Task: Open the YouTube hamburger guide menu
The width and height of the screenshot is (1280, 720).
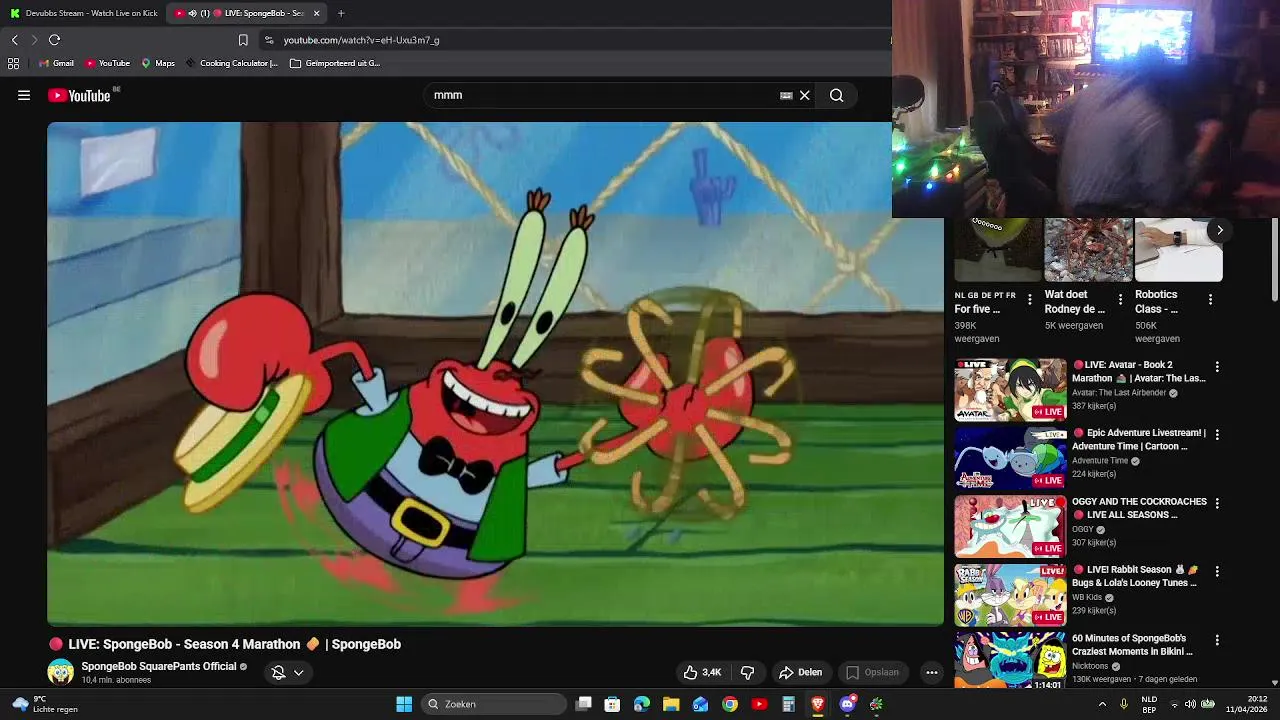Action: point(24,96)
